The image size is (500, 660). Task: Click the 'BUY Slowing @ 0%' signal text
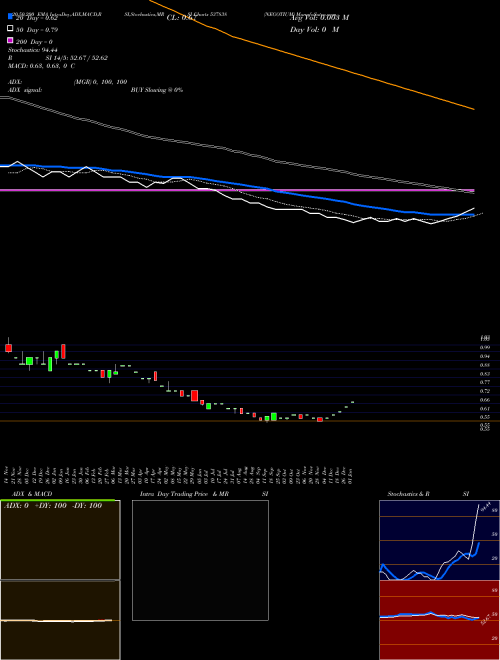pos(157,90)
